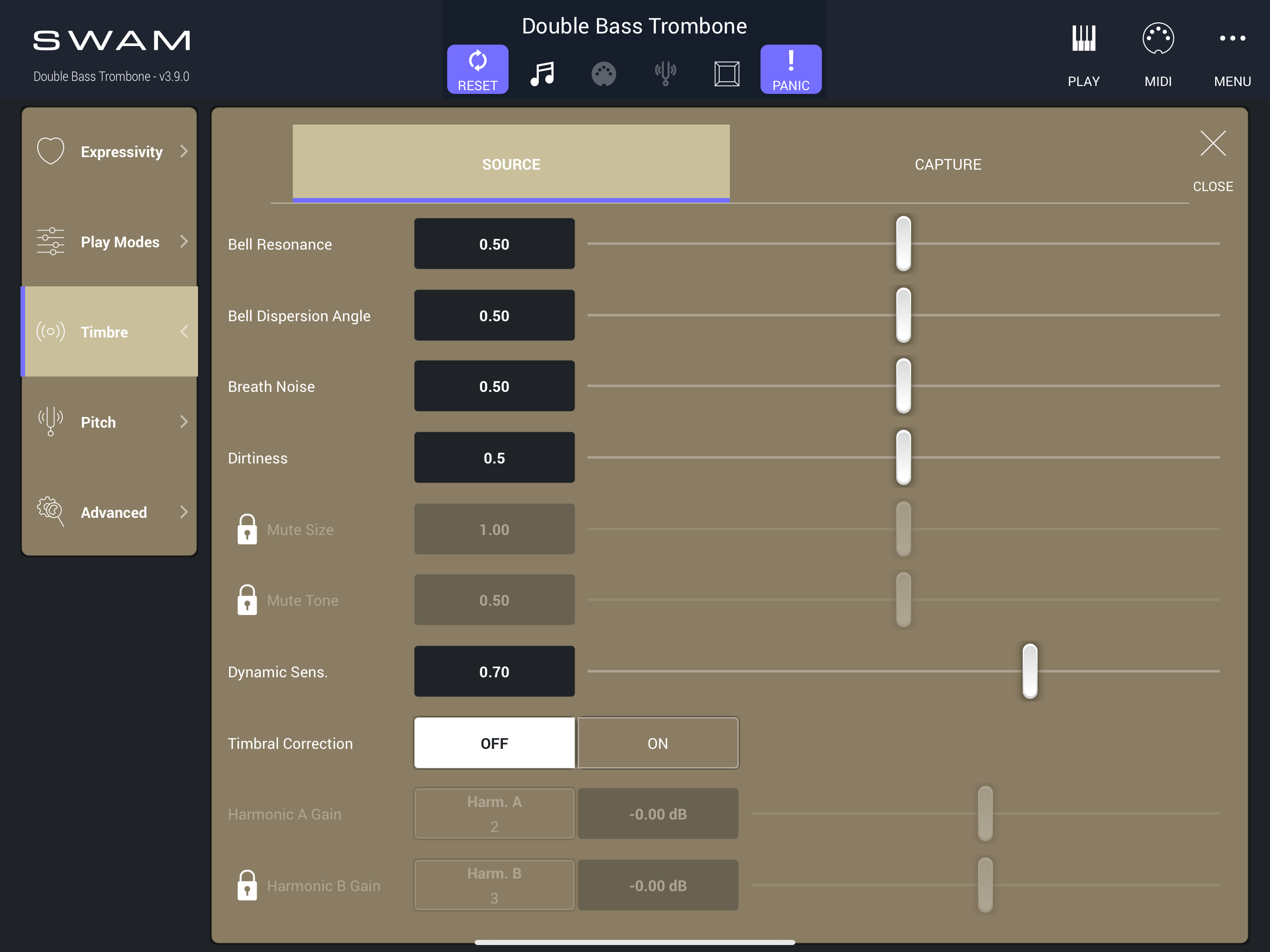Switch to the CAPTURE tab
The image size is (1270, 952).
coord(948,164)
